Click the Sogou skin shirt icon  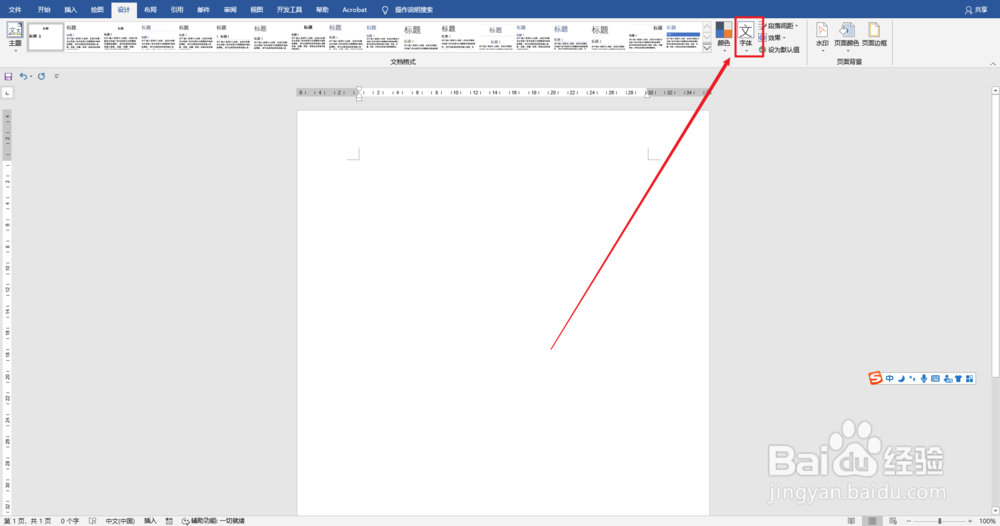(958, 379)
